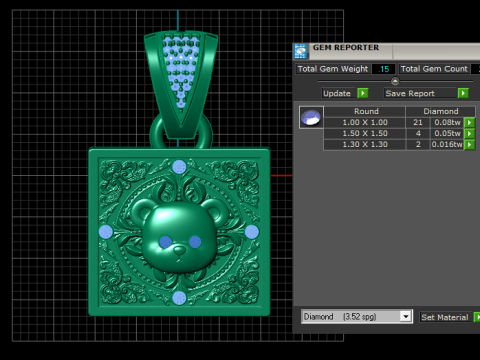Click the Total Gem Count label
Screen dimensions: 480x360
(x=434, y=69)
